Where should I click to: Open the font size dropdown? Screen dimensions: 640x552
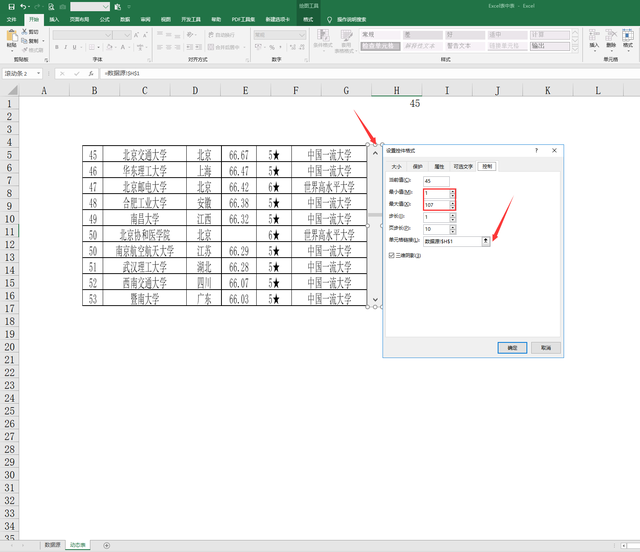127,35
